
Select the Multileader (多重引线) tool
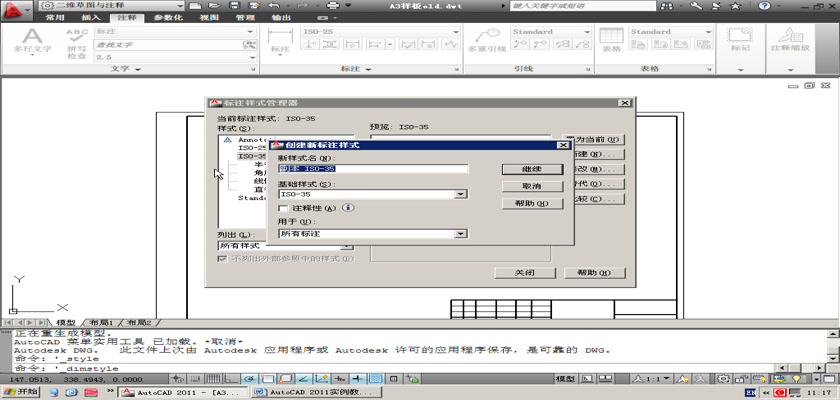tap(487, 41)
